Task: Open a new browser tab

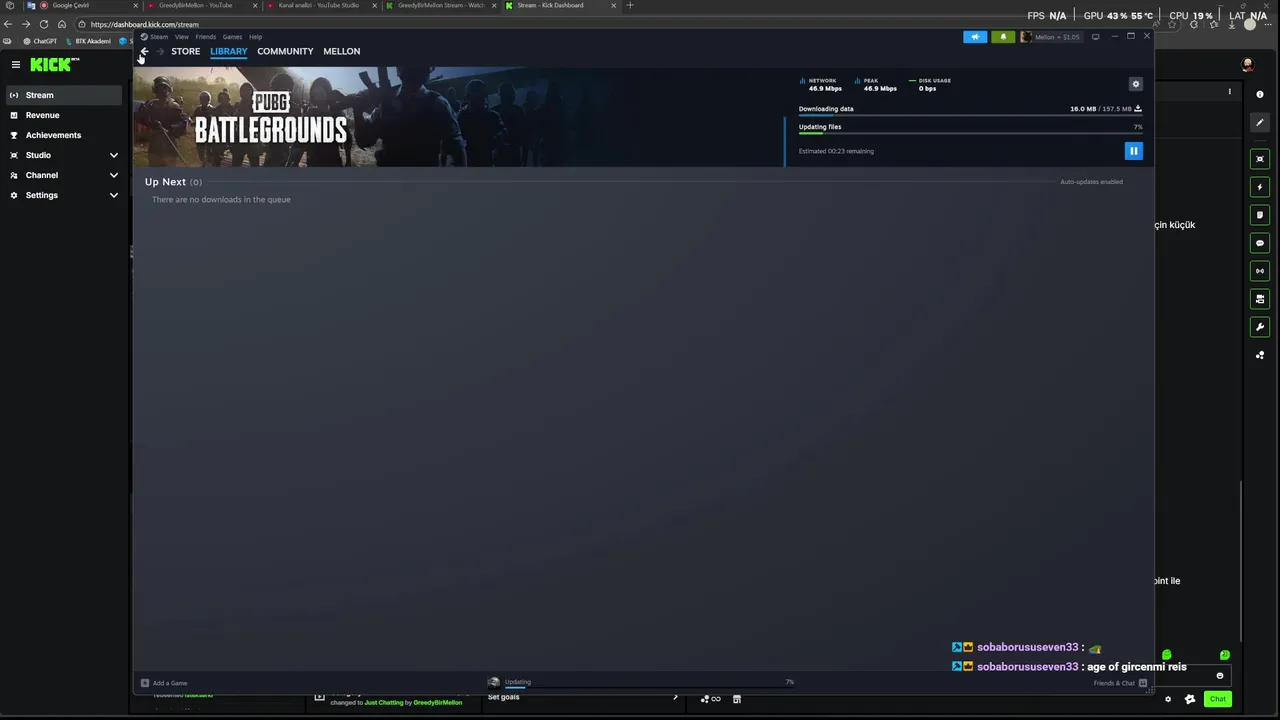Action: pyautogui.click(x=630, y=5)
